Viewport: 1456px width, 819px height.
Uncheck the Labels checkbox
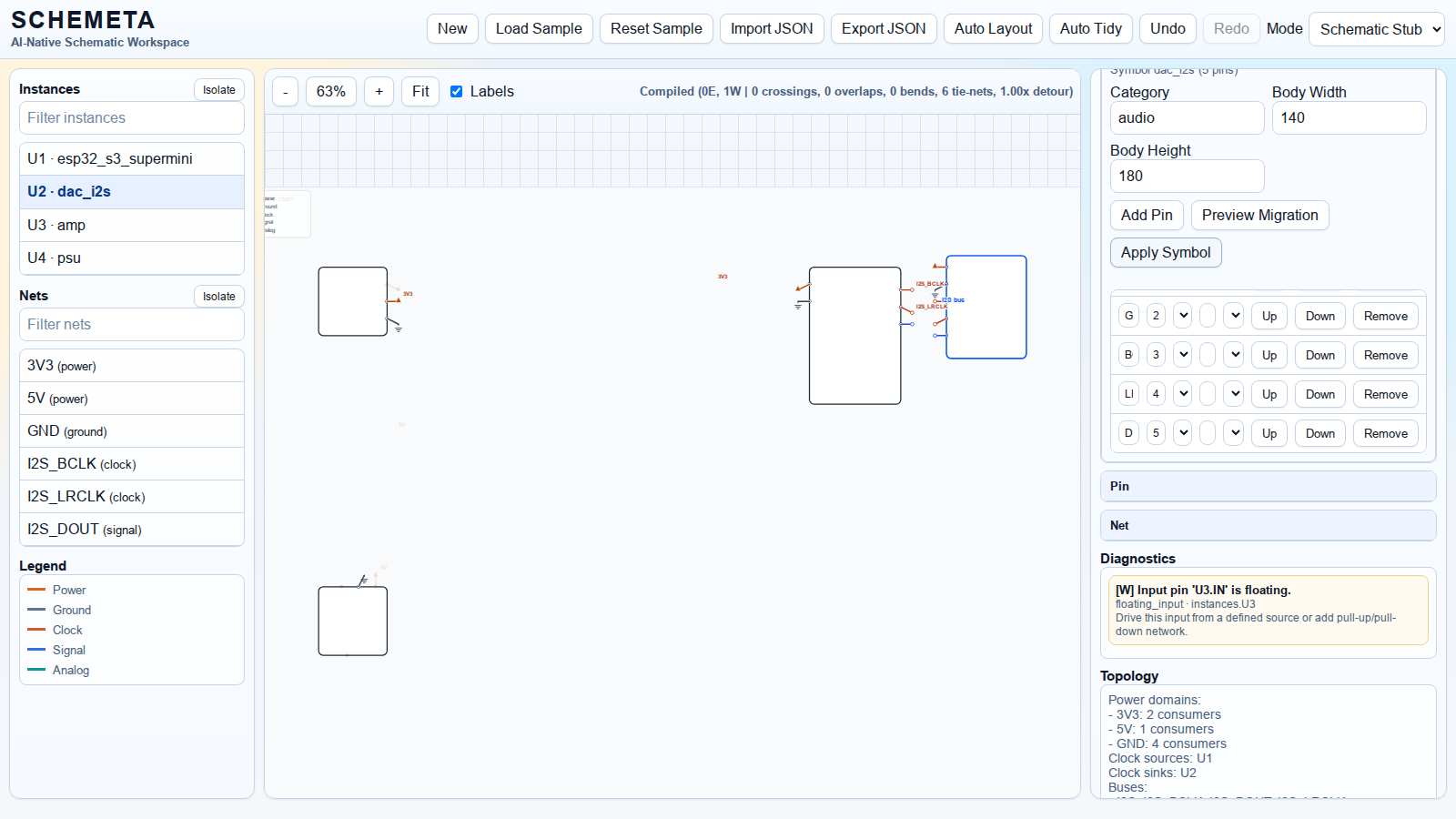pyautogui.click(x=457, y=92)
